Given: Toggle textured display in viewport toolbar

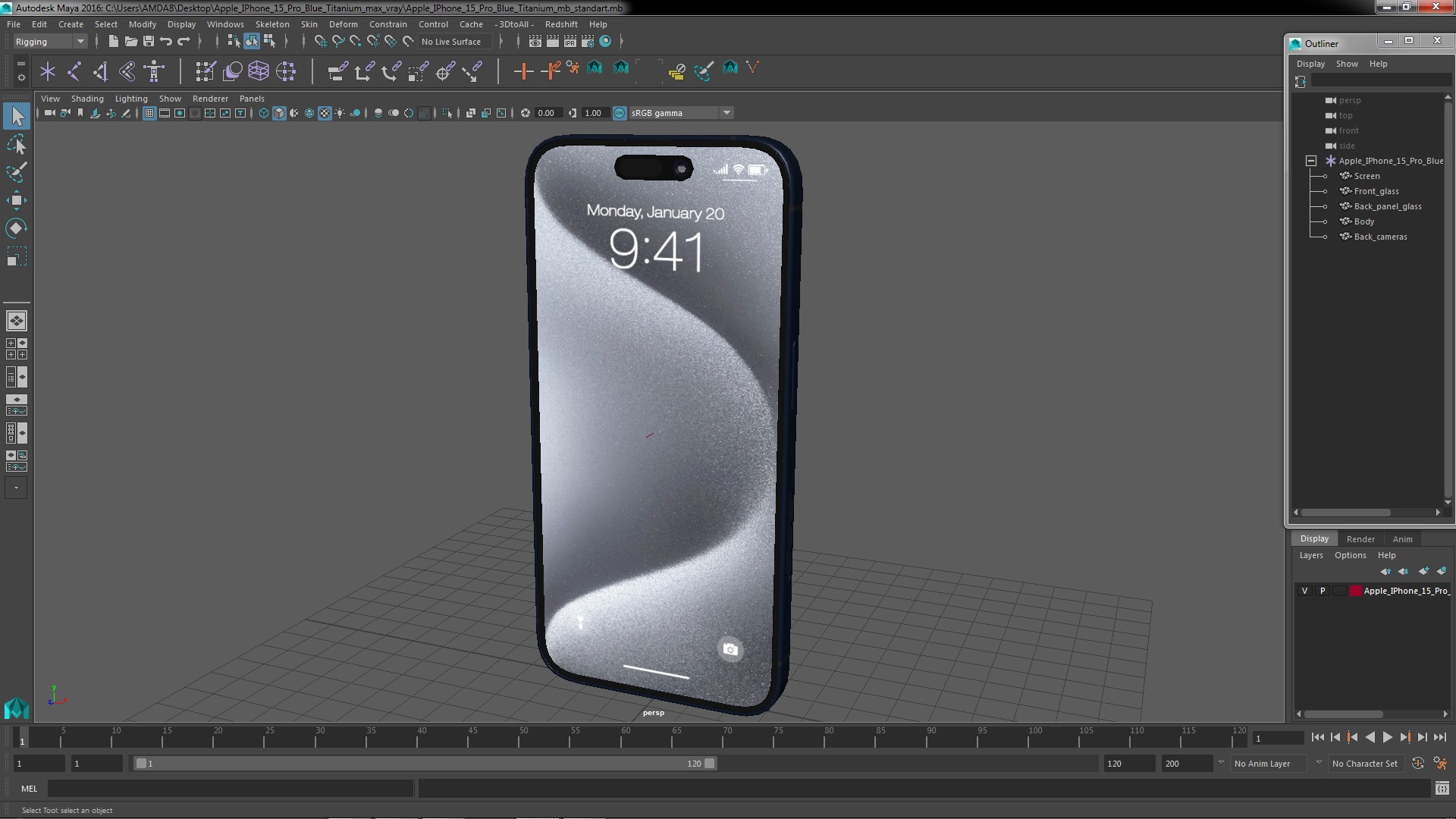Looking at the screenshot, I should coord(325,113).
